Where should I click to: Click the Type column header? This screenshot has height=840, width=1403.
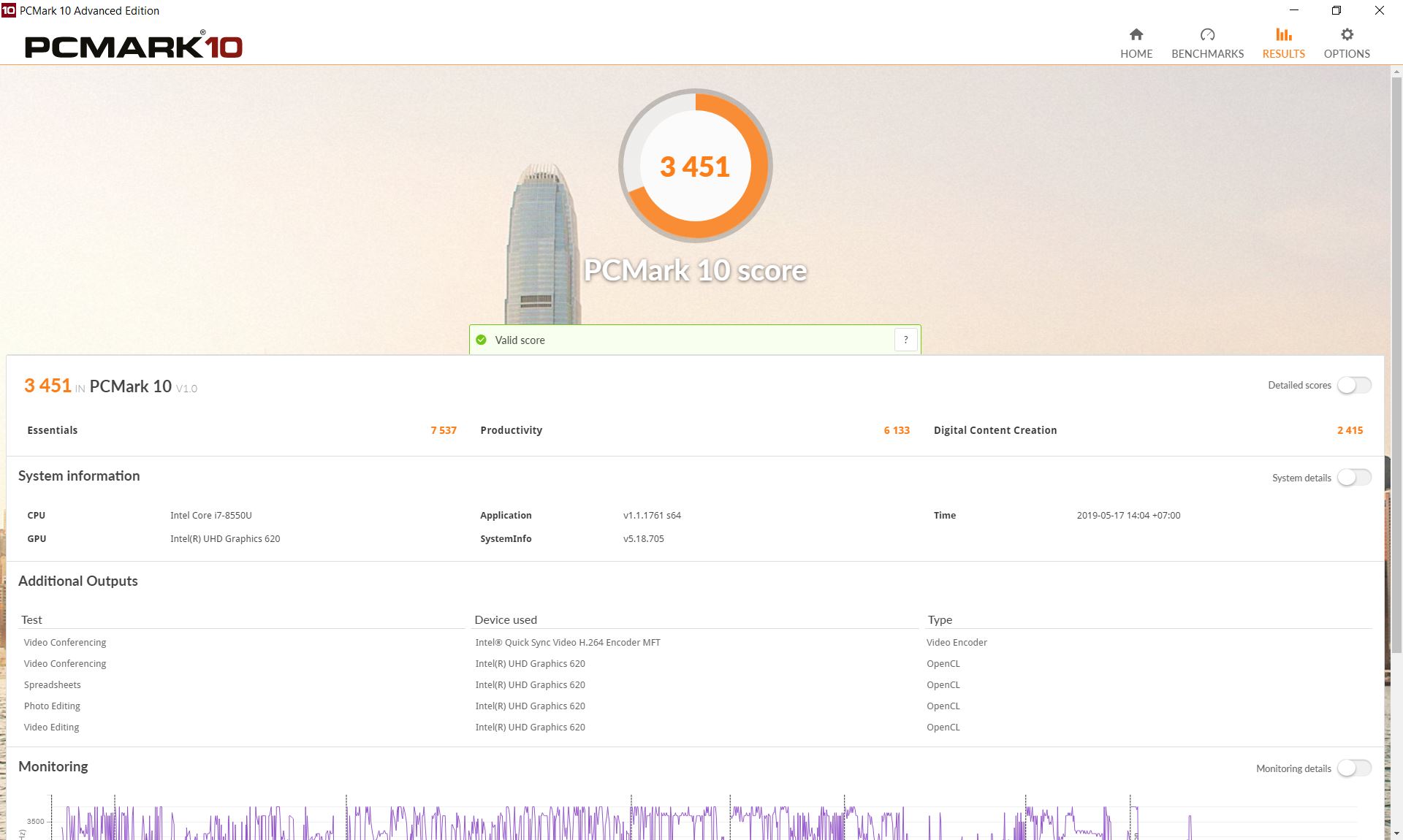click(x=940, y=619)
